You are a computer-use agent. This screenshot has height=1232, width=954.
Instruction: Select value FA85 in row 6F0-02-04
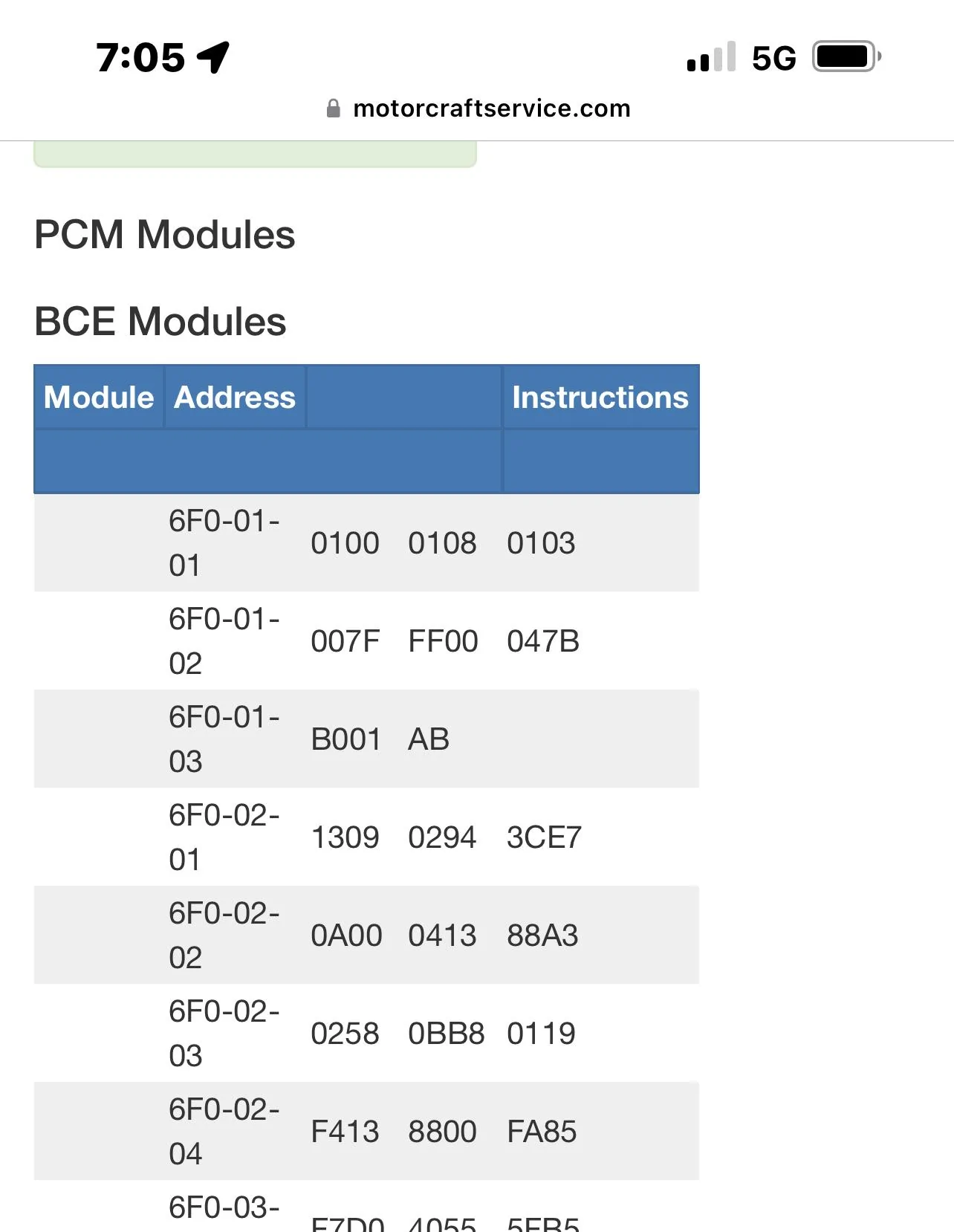pyautogui.click(x=542, y=1132)
